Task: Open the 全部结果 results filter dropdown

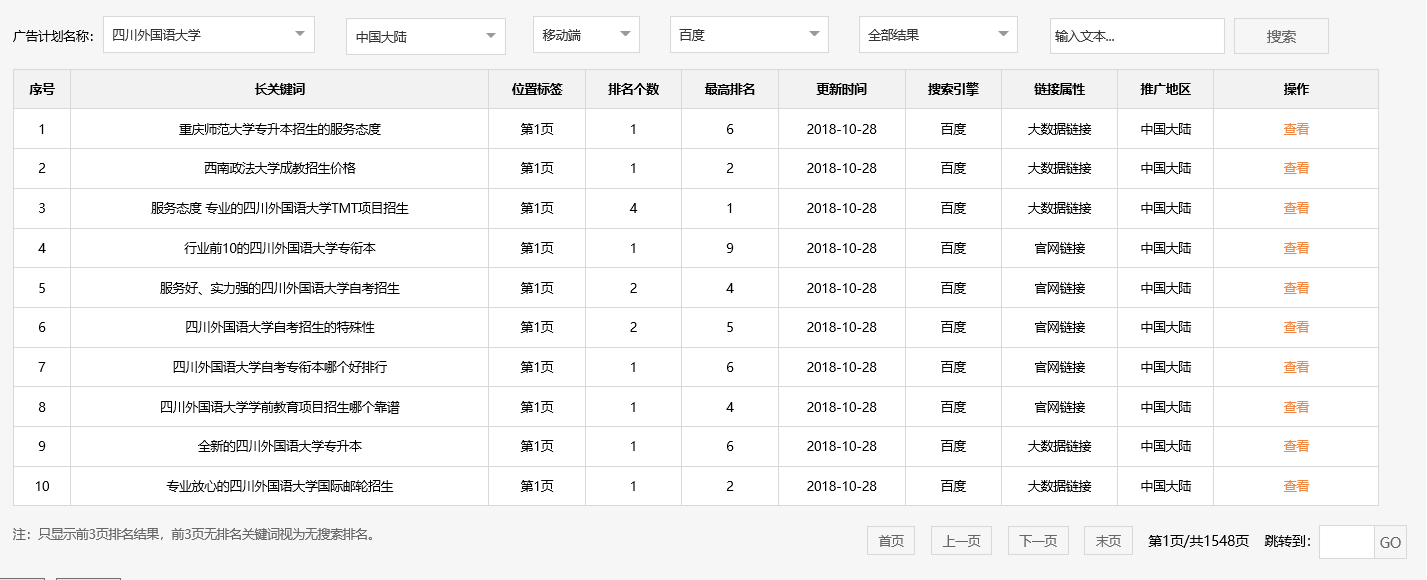Action: tap(936, 34)
